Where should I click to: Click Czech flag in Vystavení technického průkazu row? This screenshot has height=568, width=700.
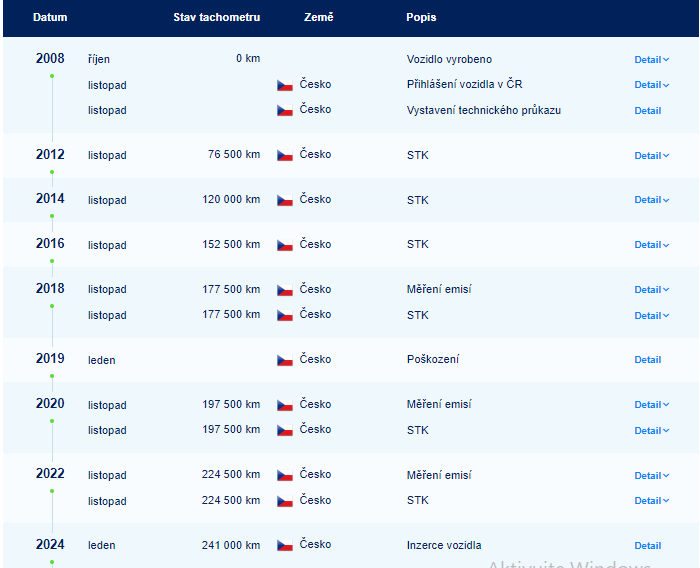point(285,110)
